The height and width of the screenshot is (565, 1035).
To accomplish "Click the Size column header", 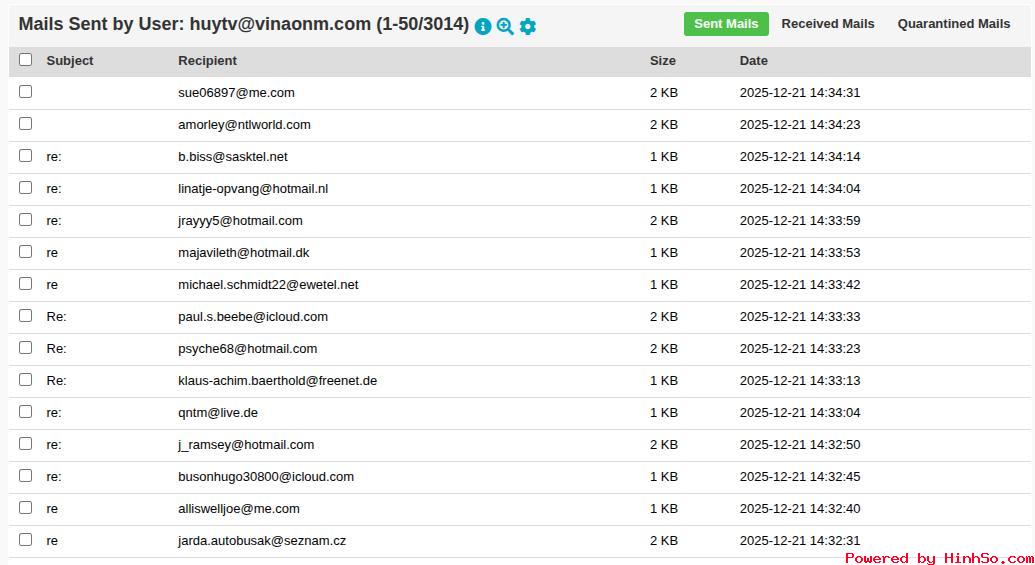I will point(662,61).
